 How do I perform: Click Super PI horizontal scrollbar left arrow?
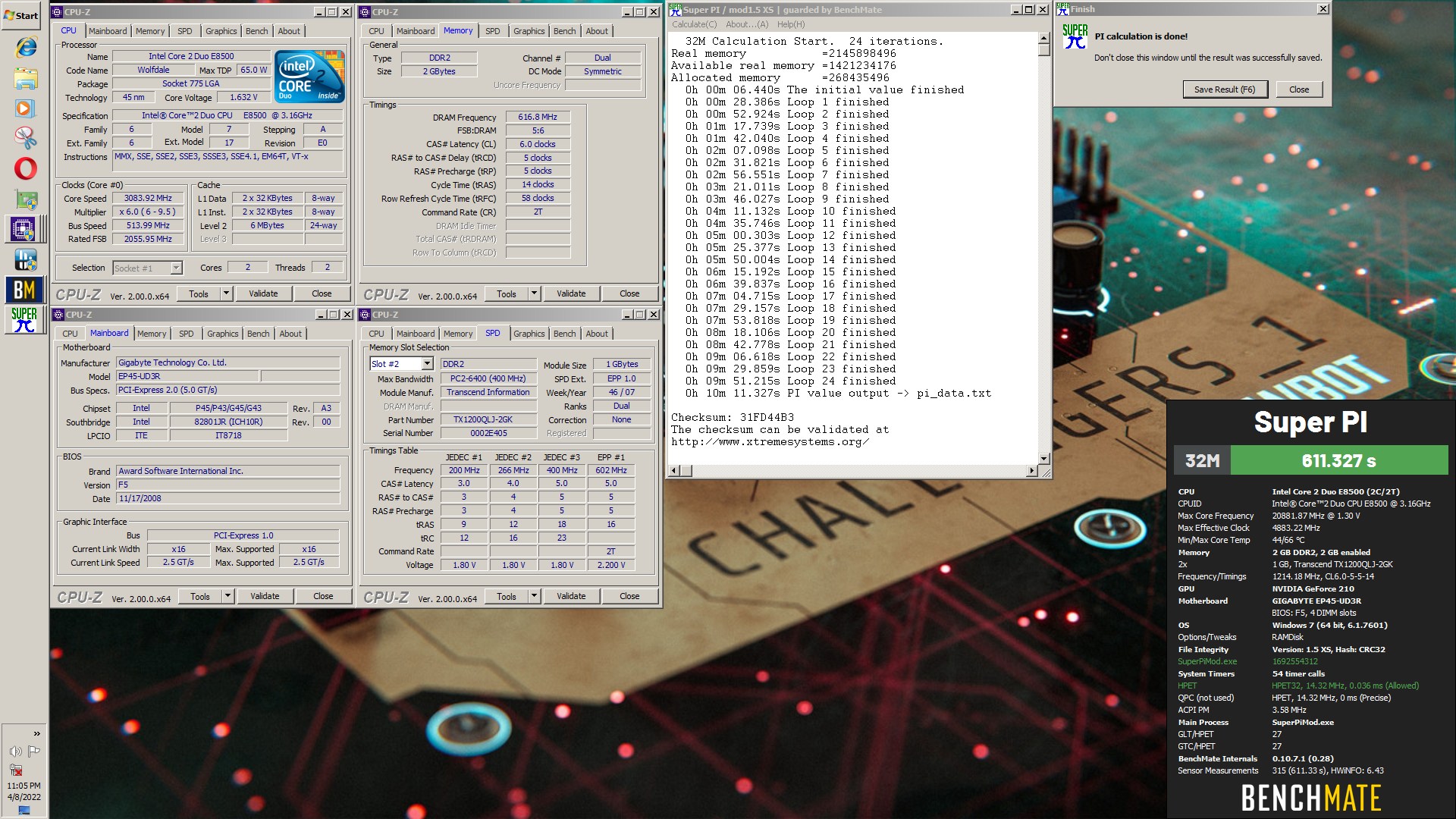673,471
